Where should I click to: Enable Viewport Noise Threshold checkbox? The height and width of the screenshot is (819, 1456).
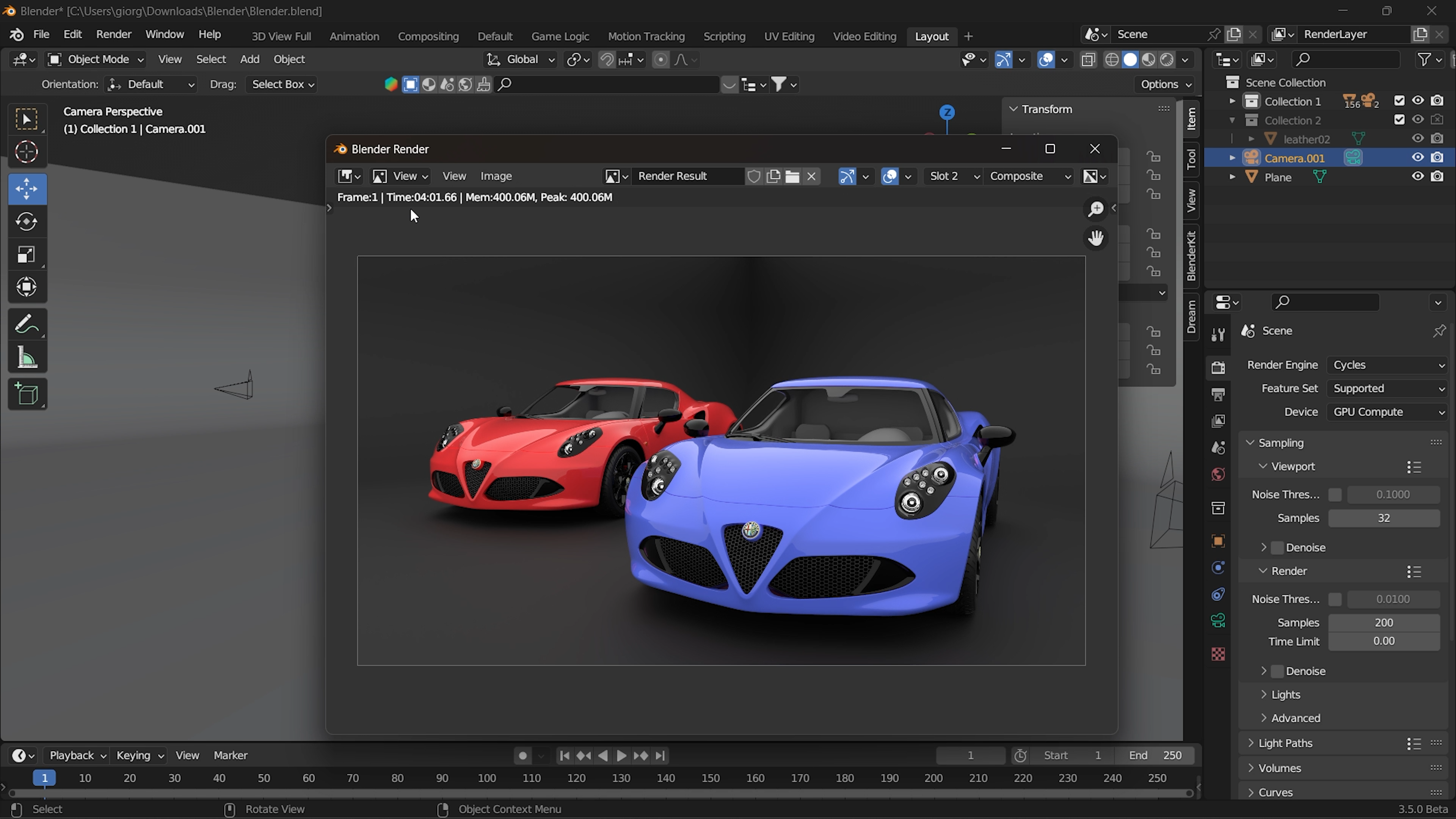point(1335,494)
